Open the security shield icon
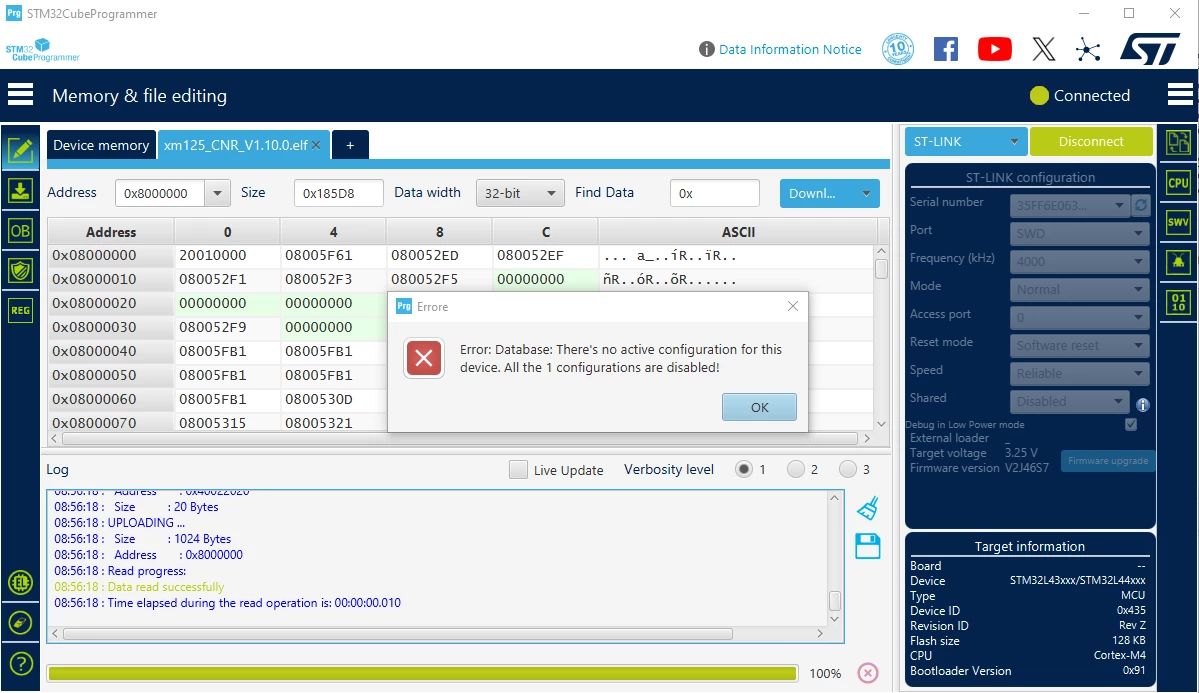Viewport: 1199px width, 693px height. pyautogui.click(x=21, y=270)
